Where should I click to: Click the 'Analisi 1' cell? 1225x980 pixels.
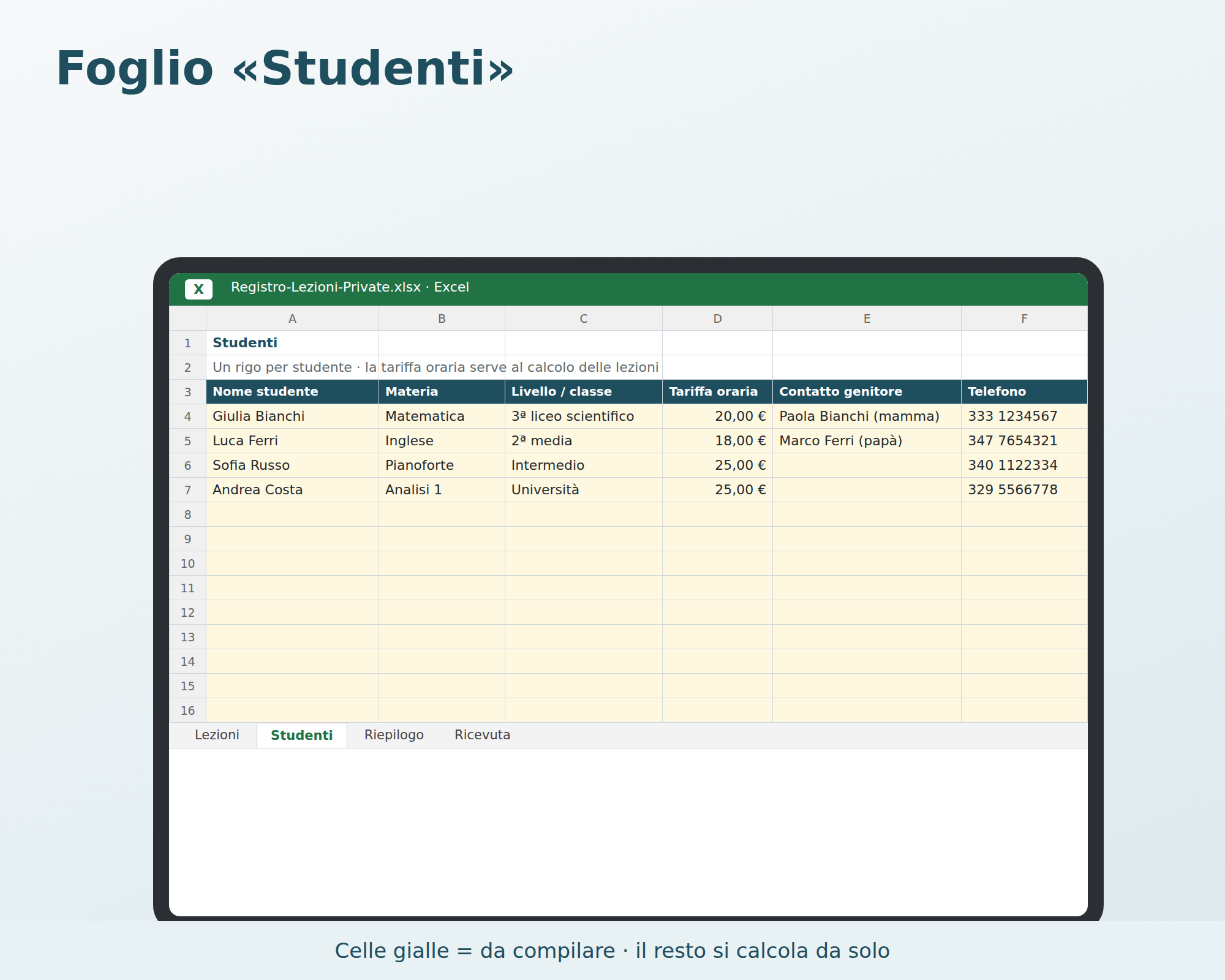442,490
